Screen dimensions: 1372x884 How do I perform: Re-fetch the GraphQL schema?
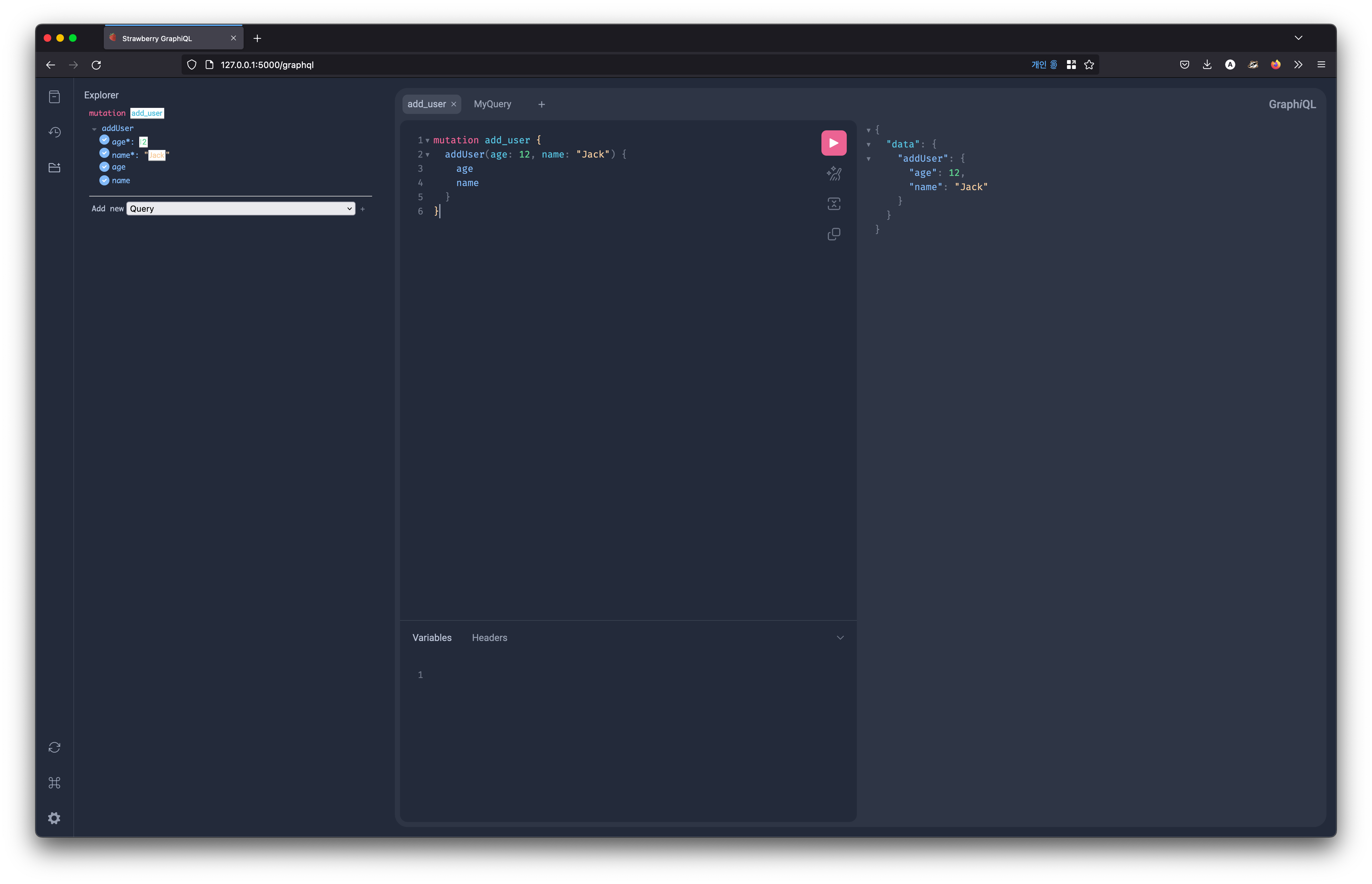(x=54, y=747)
